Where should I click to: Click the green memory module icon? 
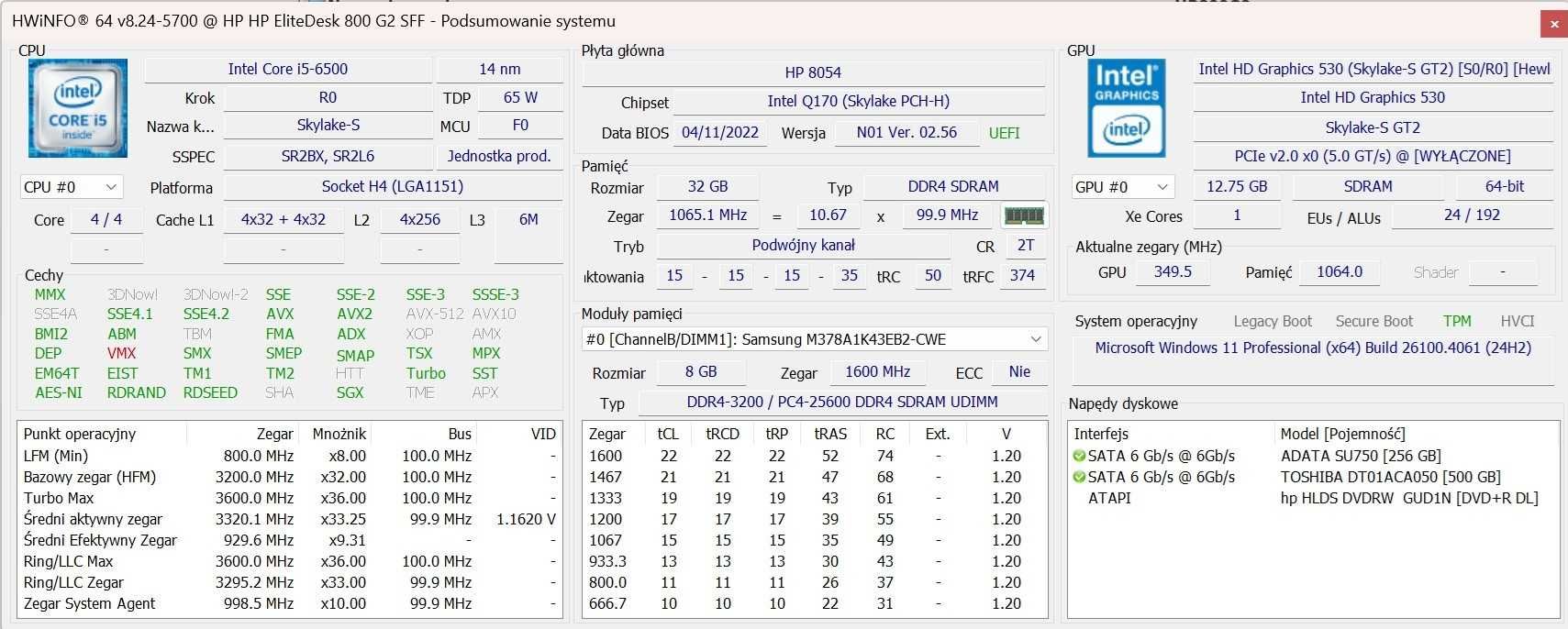coord(1024,216)
